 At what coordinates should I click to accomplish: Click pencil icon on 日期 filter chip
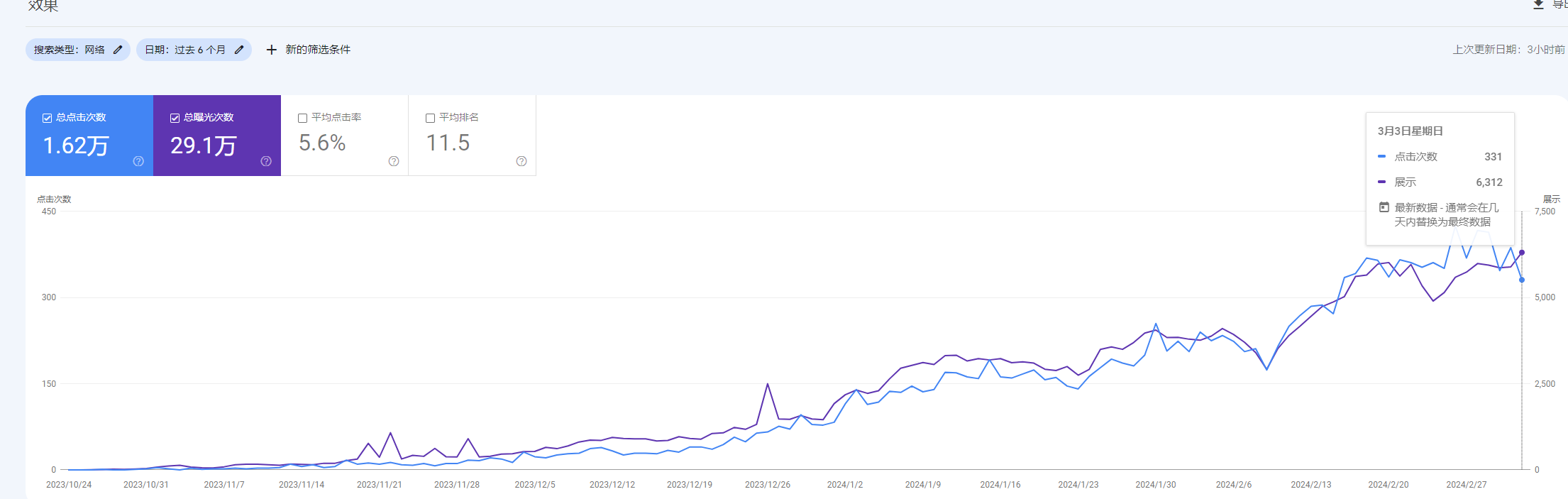click(239, 50)
